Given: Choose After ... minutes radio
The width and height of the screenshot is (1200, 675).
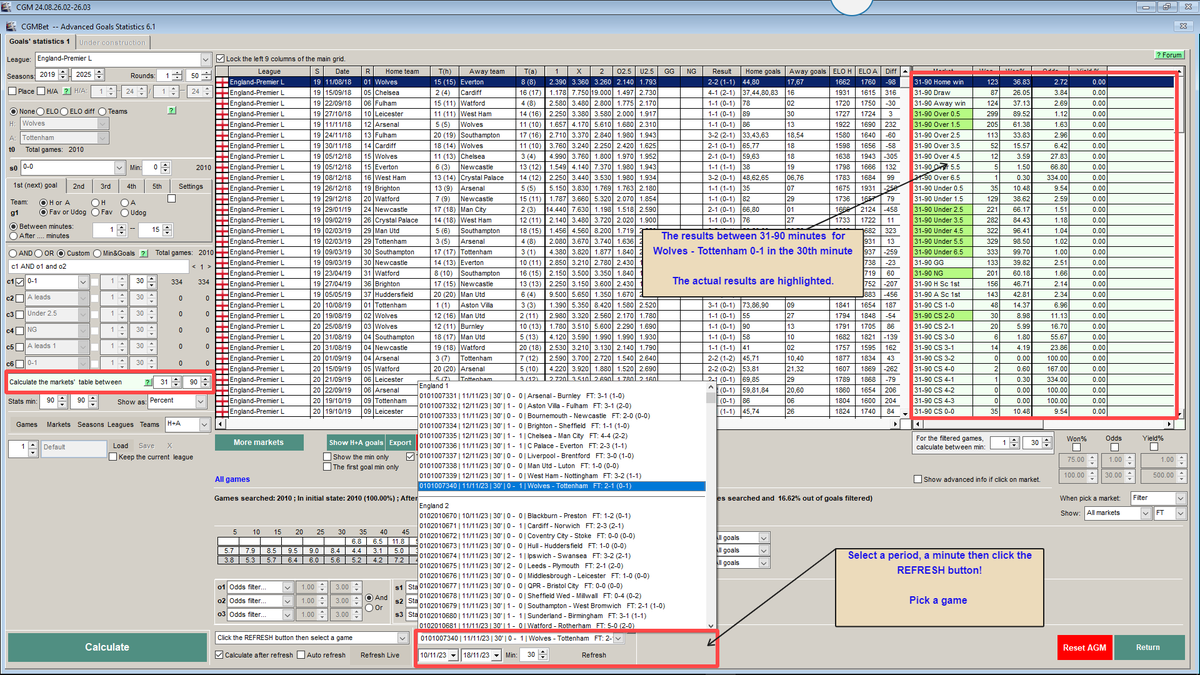Looking at the screenshot, I should click(12, 234).
